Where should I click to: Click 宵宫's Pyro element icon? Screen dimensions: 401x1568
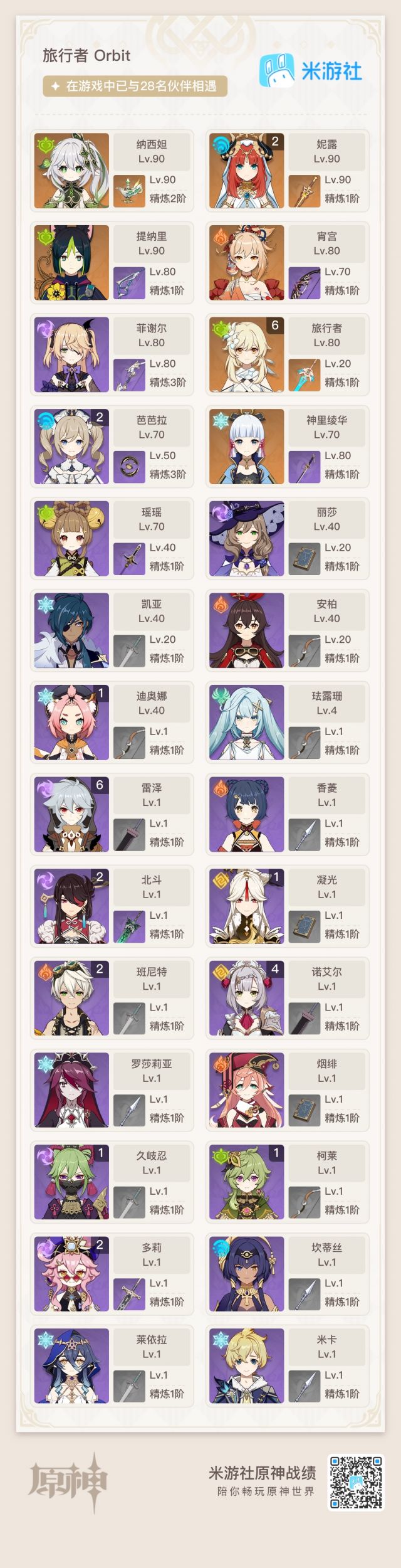(x=221, y=237)
